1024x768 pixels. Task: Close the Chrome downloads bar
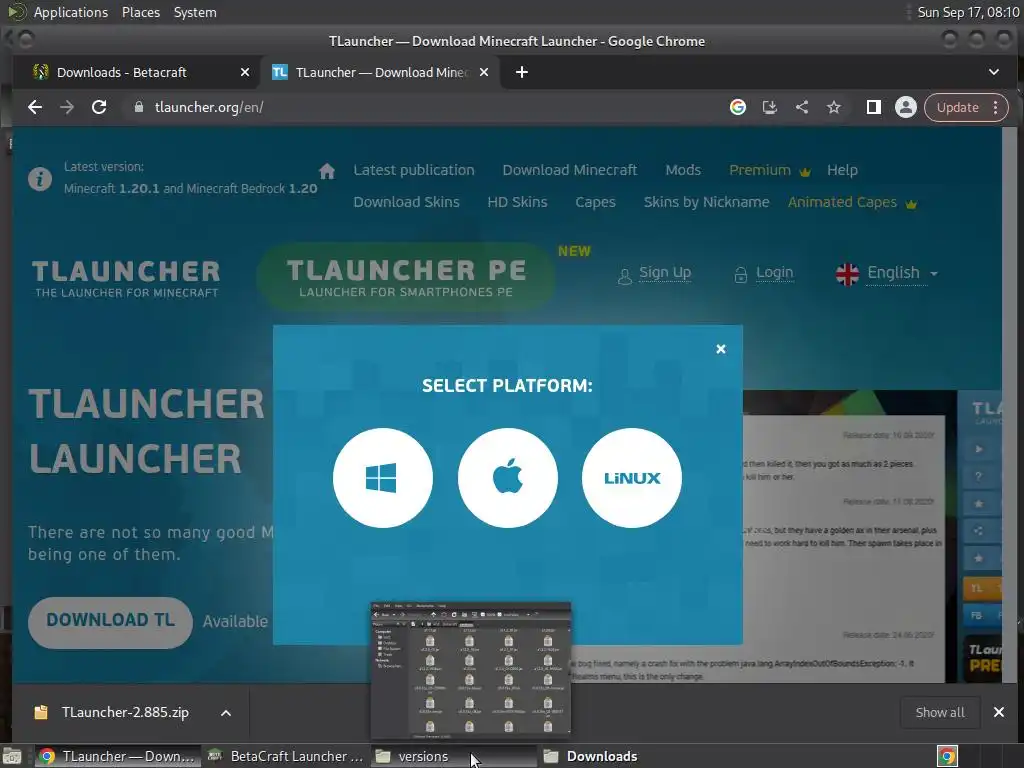pyautogui.click(x=999, y=713)
